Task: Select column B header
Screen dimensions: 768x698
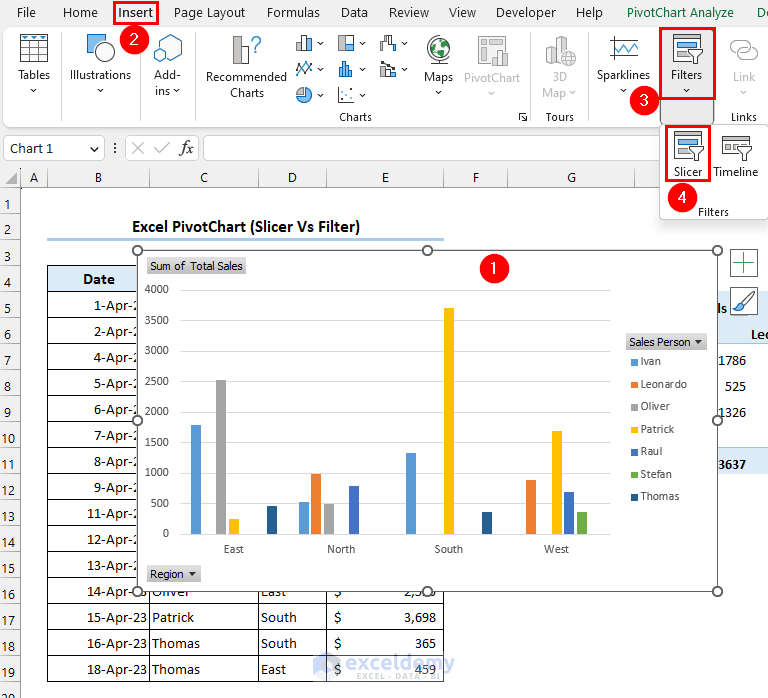Action: click(98, 178)
